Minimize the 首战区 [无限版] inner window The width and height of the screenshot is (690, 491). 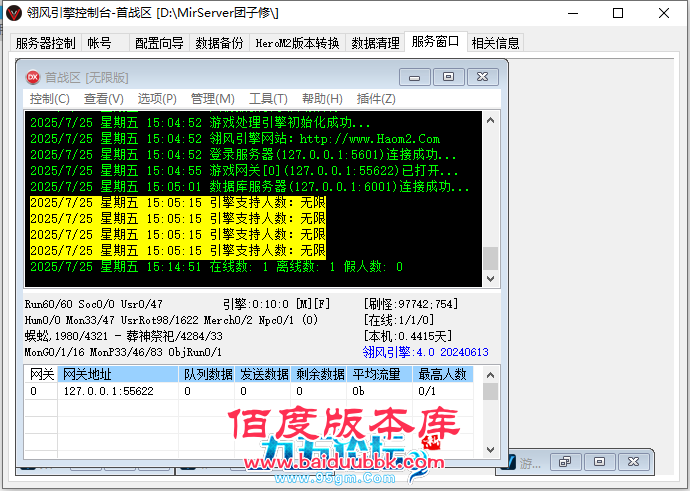click(x=415, y=77)
